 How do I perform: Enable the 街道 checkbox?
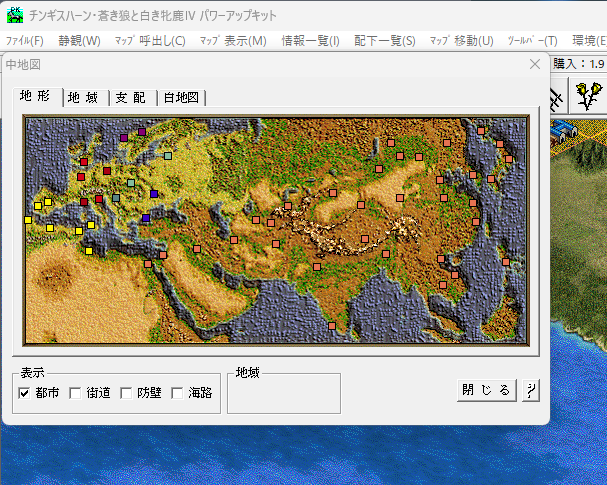pos(75,393)
